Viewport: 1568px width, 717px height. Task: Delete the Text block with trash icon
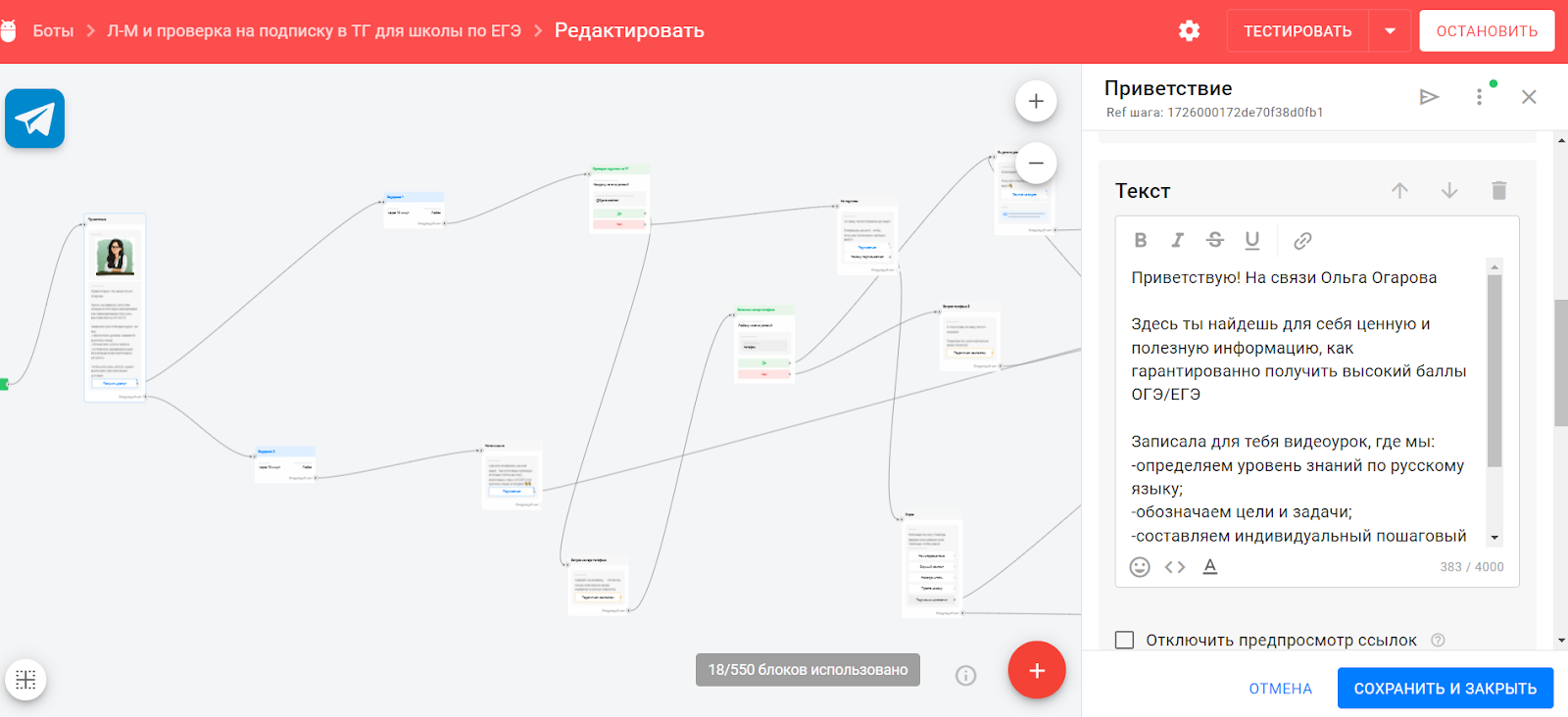[1498, 191]
